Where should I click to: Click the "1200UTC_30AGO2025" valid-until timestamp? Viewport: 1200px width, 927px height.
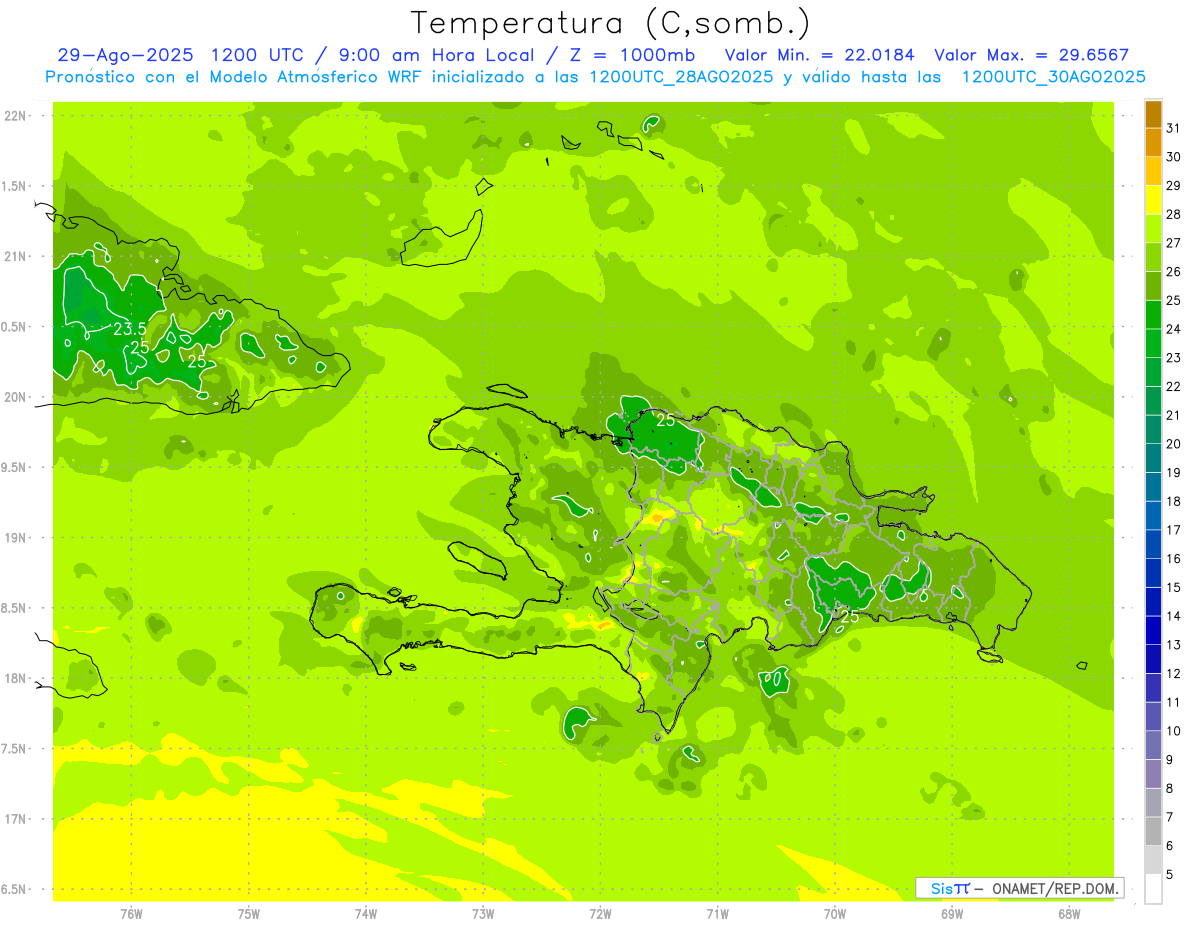[1053, 77]
